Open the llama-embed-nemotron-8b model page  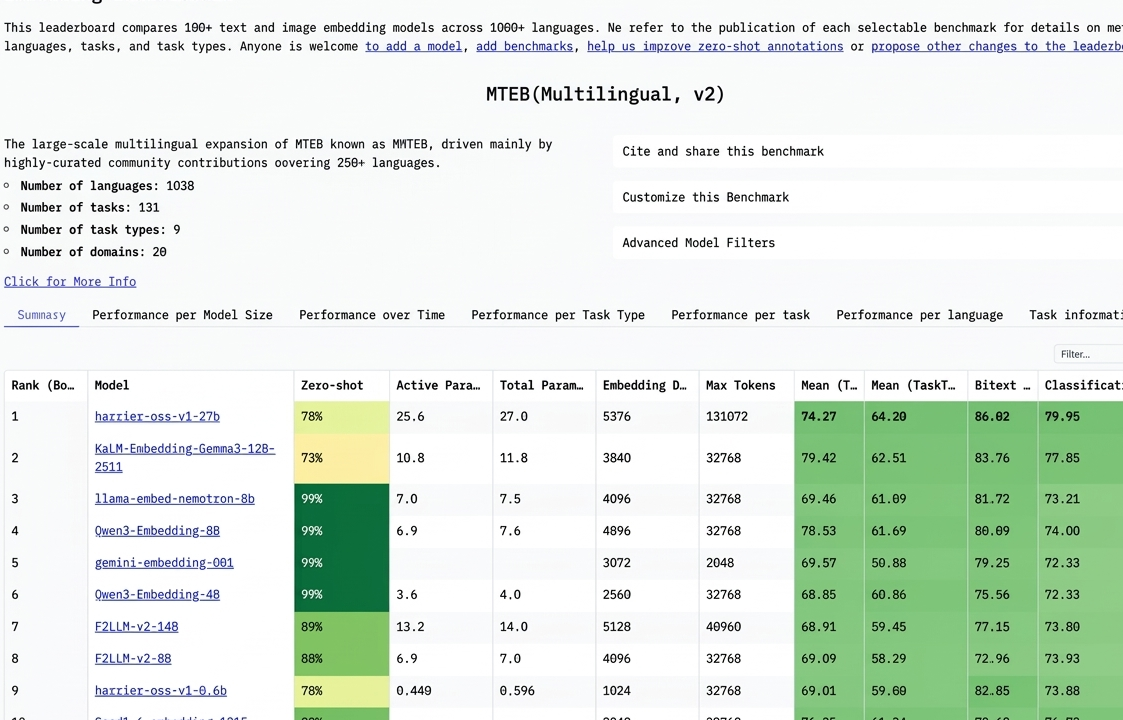174,498
